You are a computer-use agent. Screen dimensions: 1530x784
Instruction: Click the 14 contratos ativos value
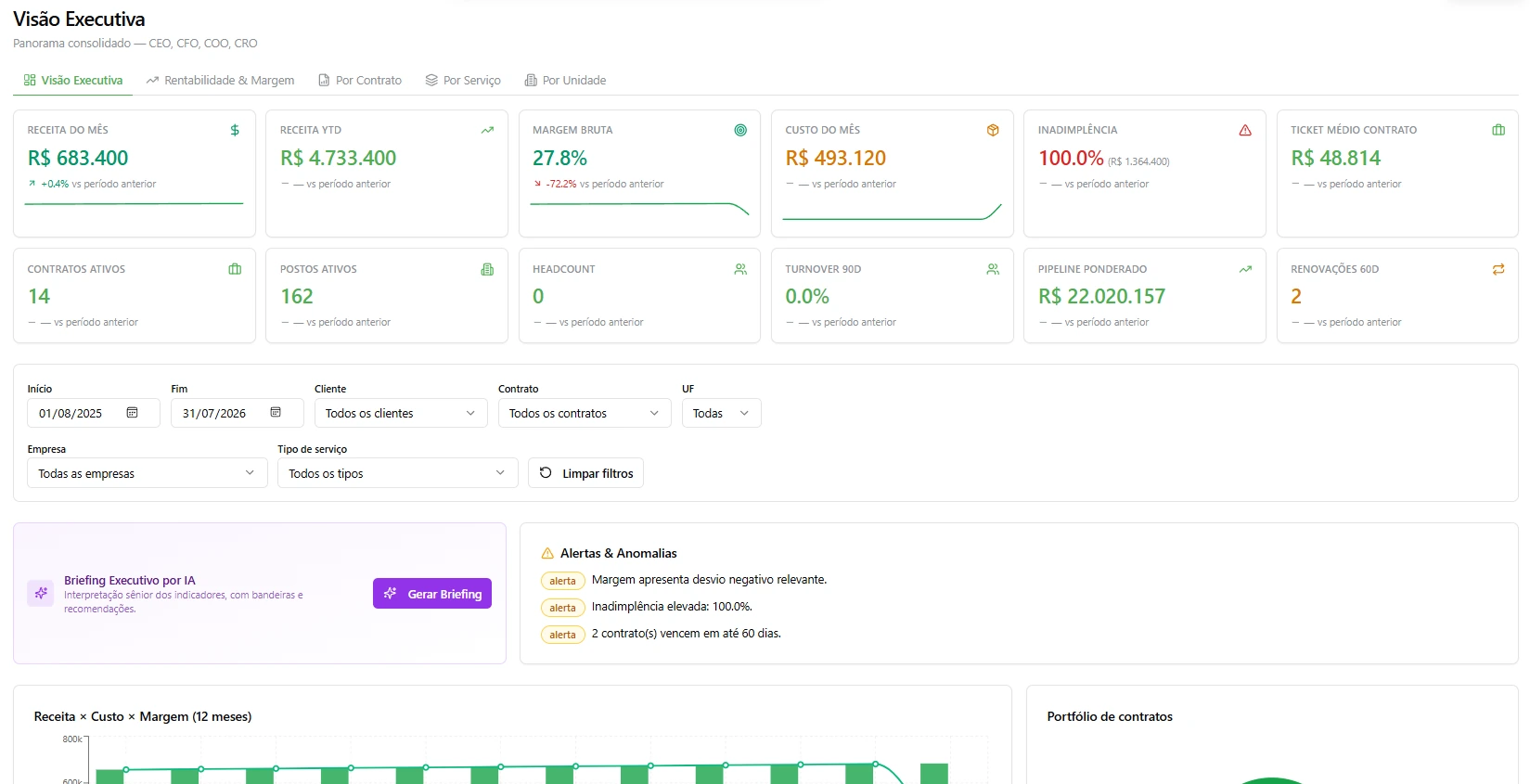pyautogui.click(x=39, y=296)
